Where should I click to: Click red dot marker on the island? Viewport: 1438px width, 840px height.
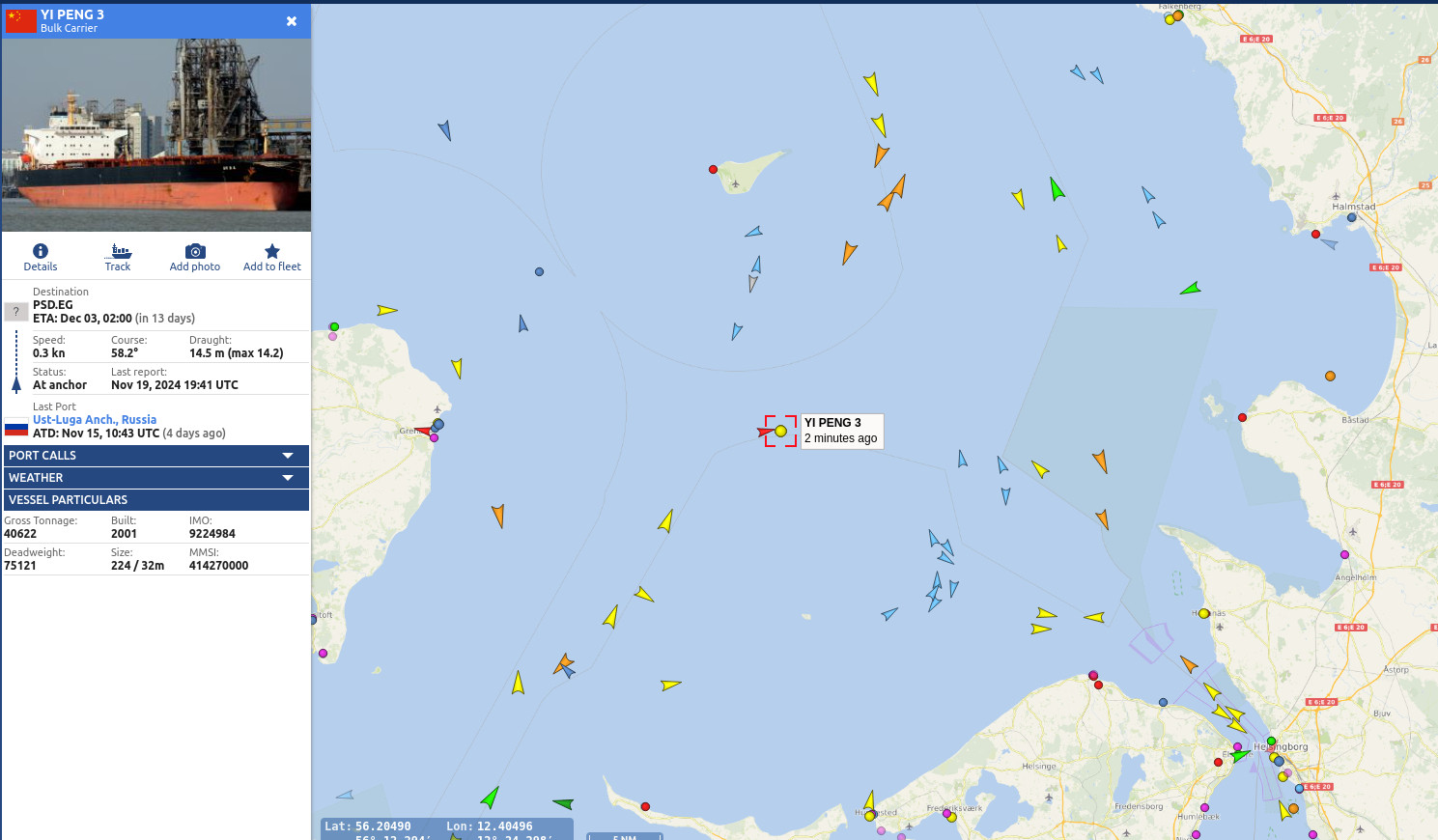point(714,169)
